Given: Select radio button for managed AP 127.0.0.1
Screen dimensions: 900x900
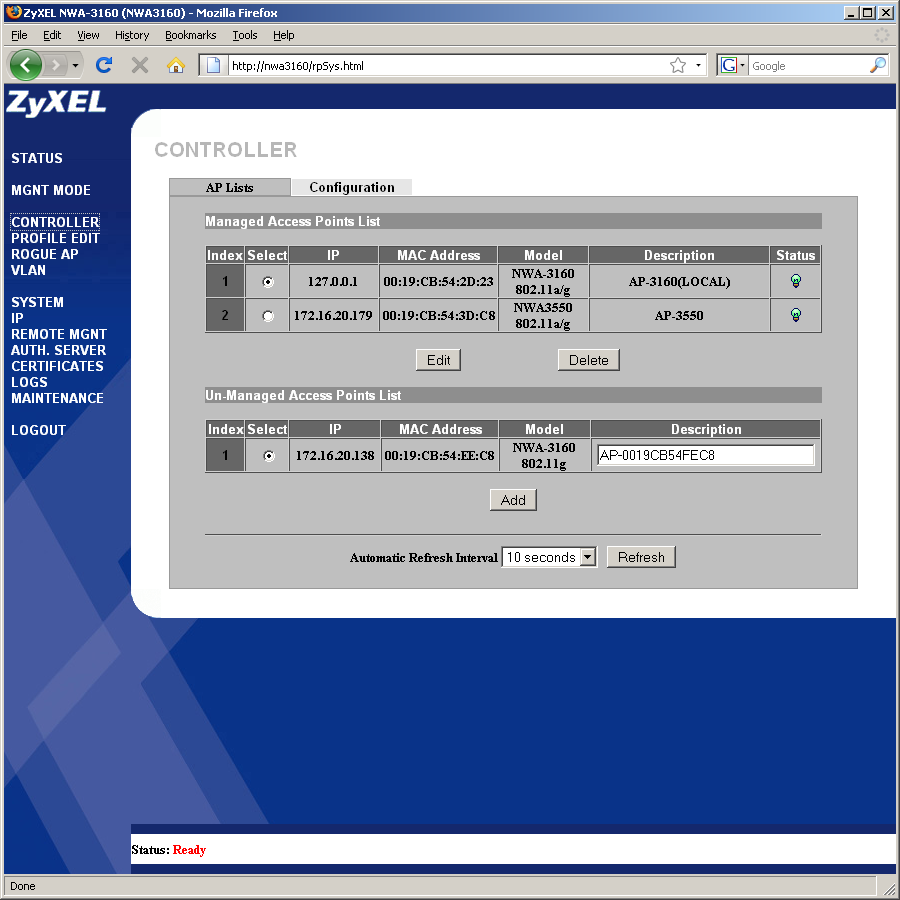Looking at the screenshot, I should pos(268,282).
